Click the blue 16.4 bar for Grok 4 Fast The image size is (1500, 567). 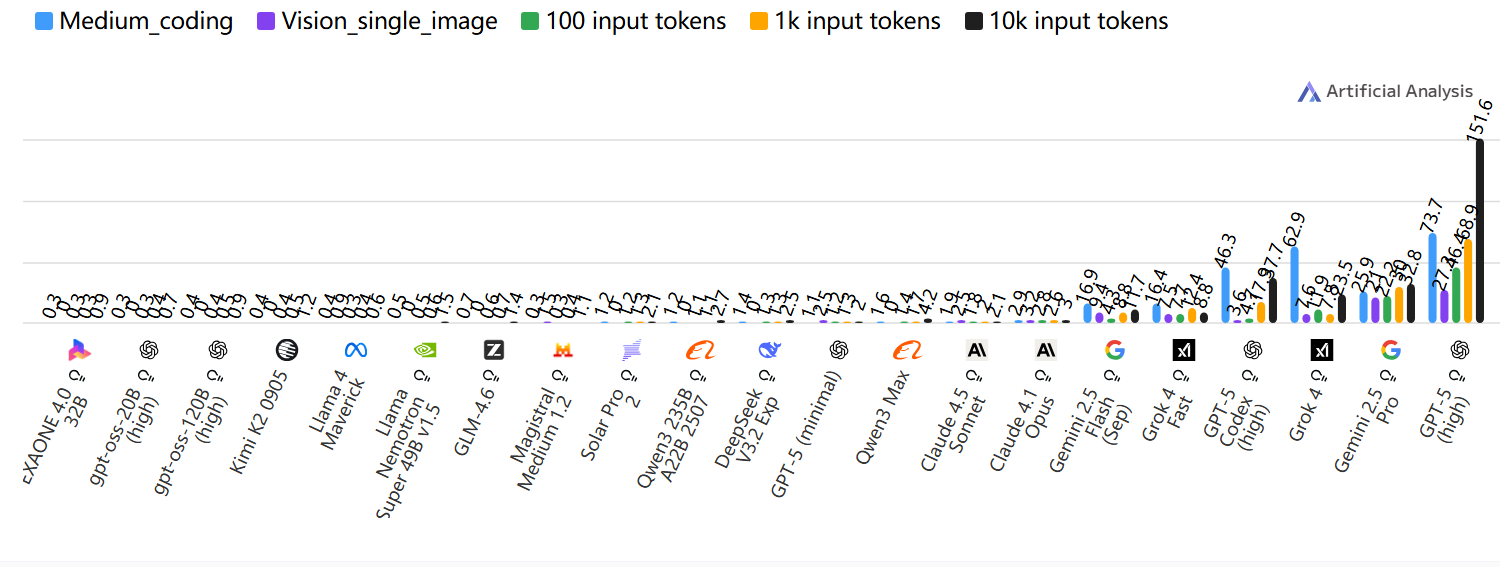[1157, 313]
